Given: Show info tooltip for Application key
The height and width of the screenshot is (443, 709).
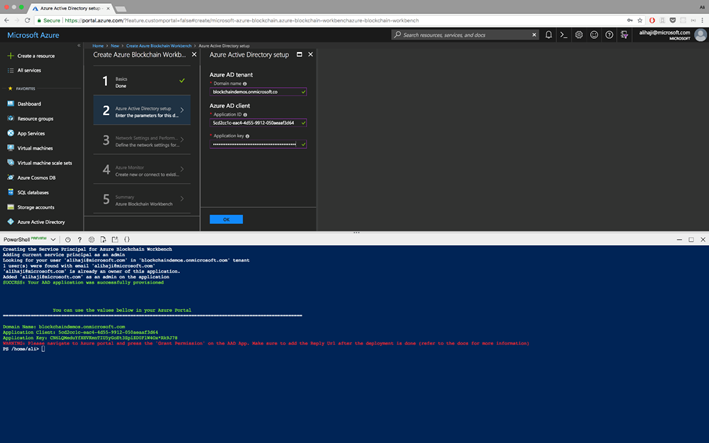Looking at the screenshot, I should [x=247, y=136].
